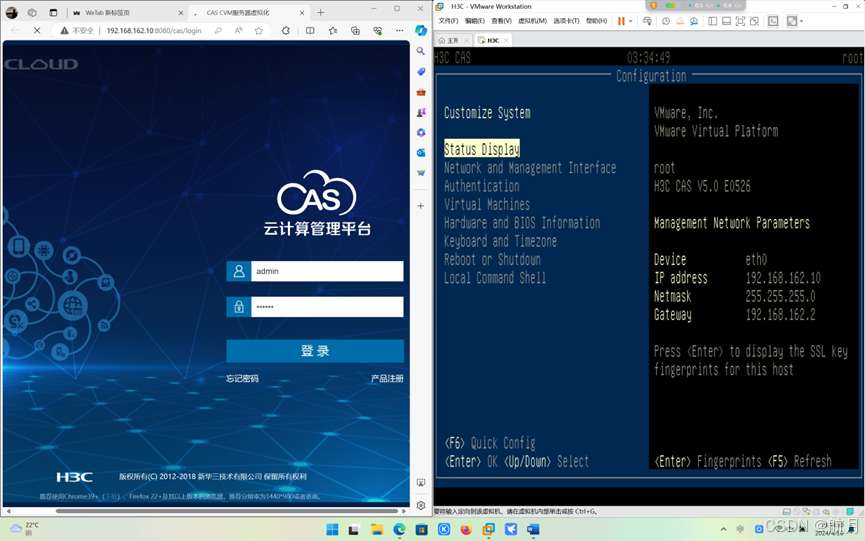This screenshot has width=865, height=541.
Task: Open Microsoft Word from the taskbar
Action: (x=533, y=529)
